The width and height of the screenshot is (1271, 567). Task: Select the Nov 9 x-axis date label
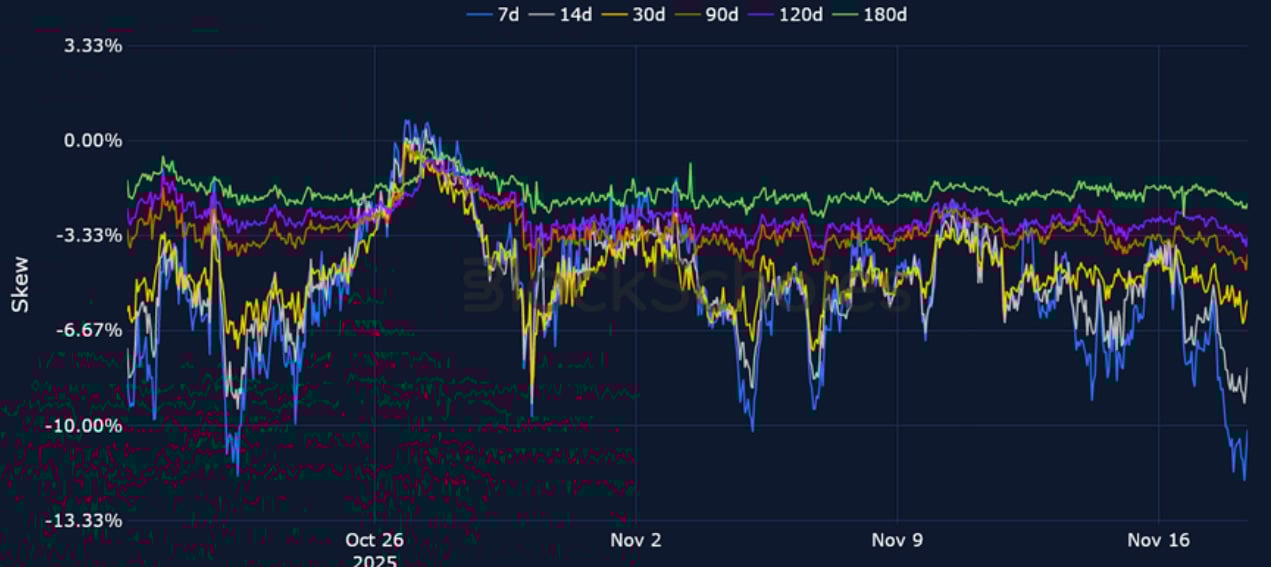[897, 540]
